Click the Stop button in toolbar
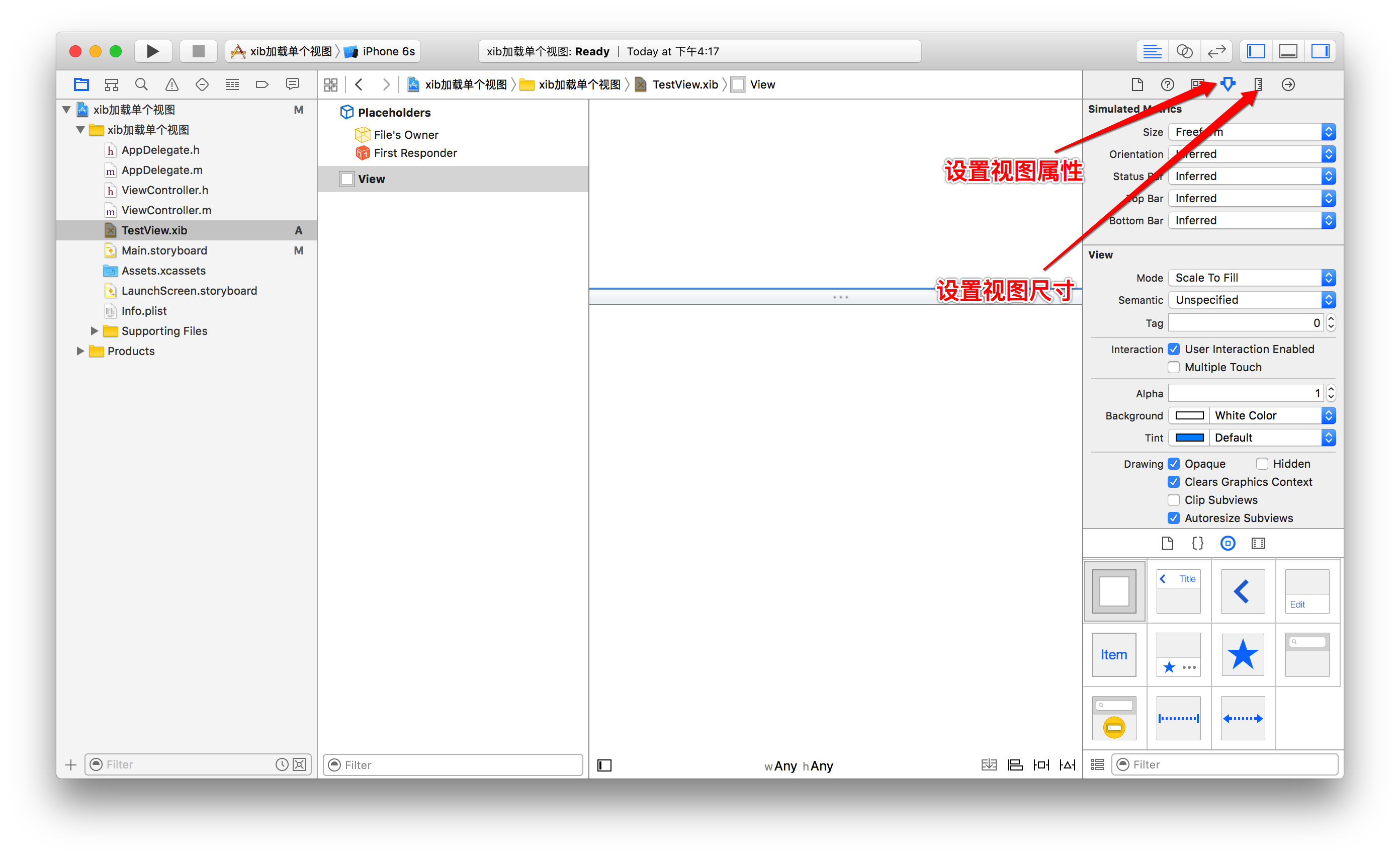Image resolution: width=1400 pixels, height=859 pixels. pos(198,51)
